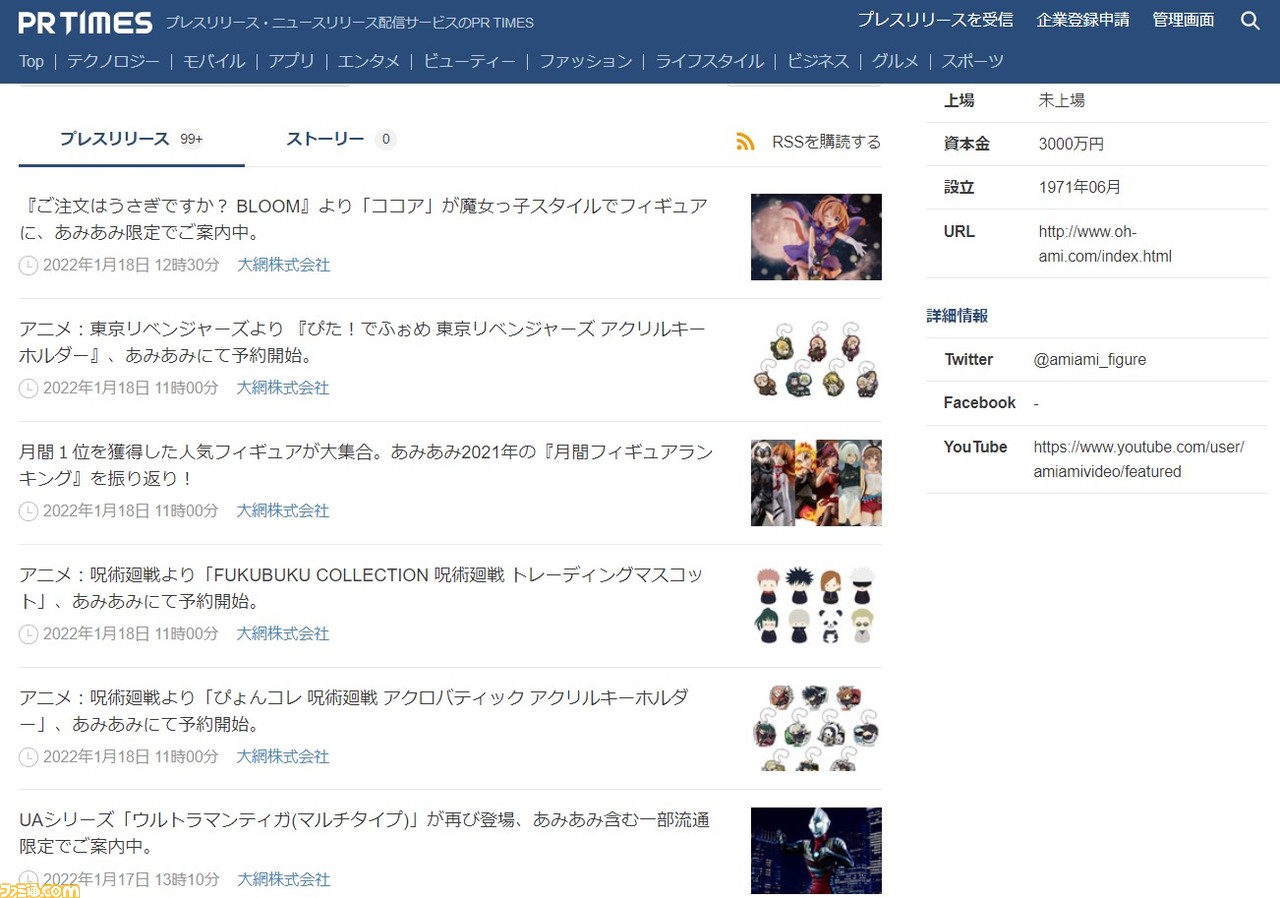Click the Ultraman Tiga thumbnail
This screenshot has height=898, width=1280.
pos(816,851)
